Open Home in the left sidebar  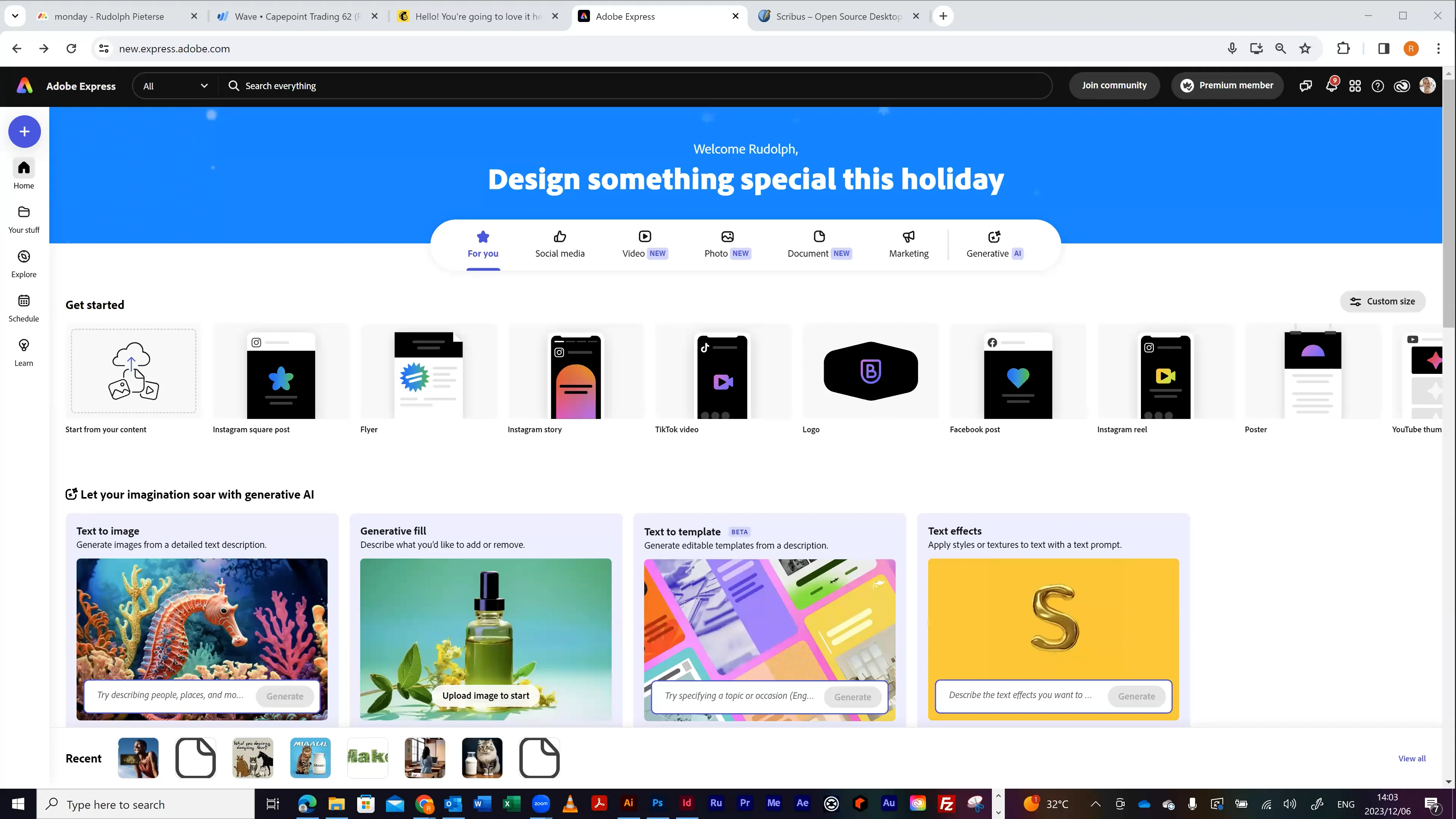(24, 175)
